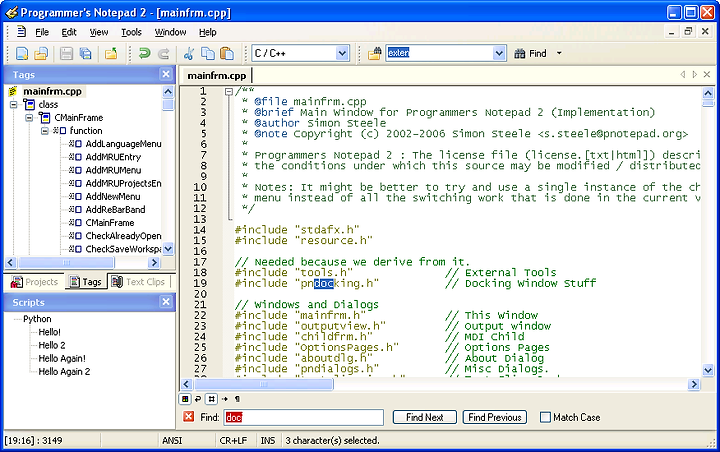
Task: Select the Tags tab
Action: 86,282
